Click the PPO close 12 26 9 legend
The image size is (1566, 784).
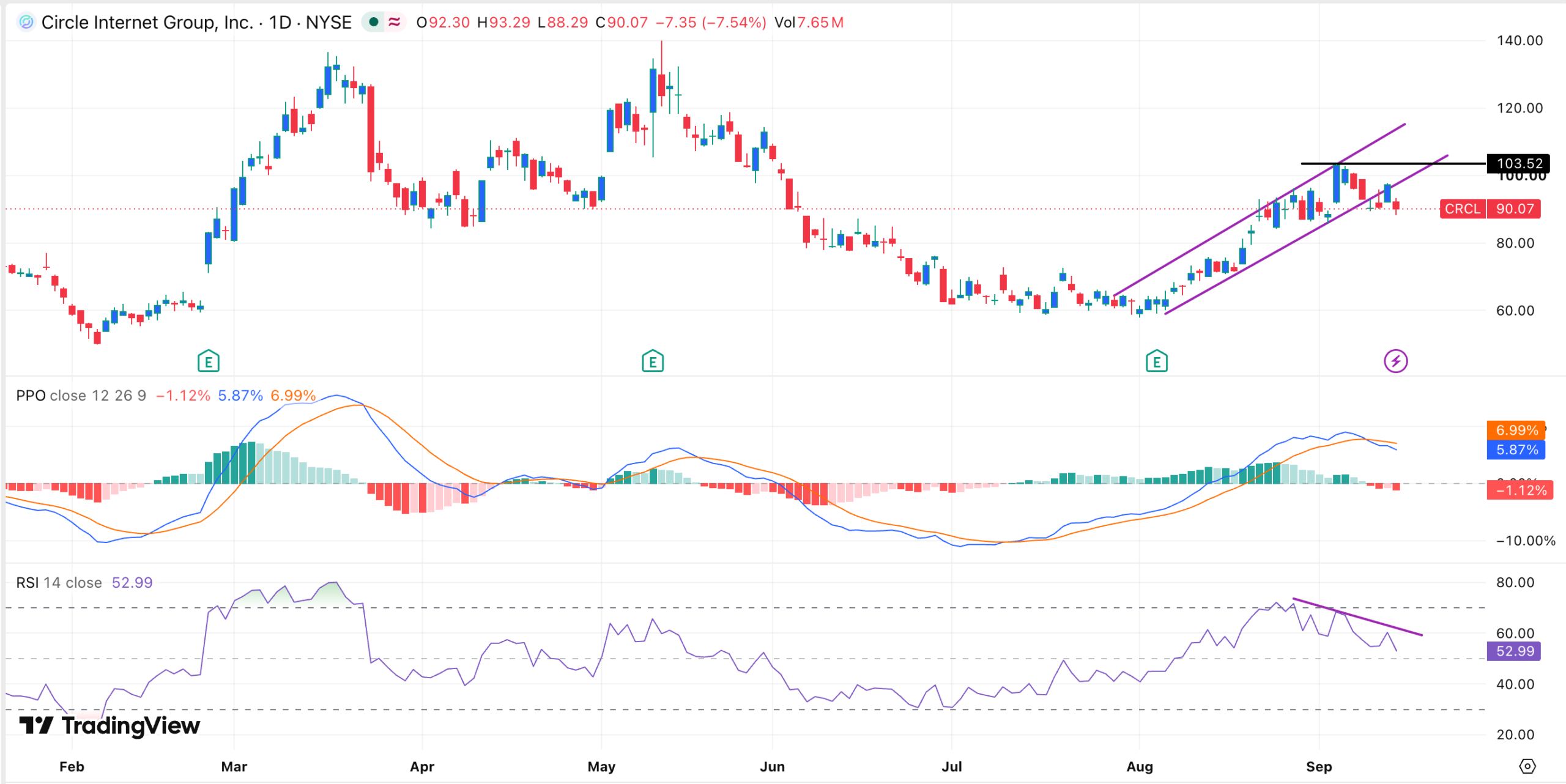[81, 396]
